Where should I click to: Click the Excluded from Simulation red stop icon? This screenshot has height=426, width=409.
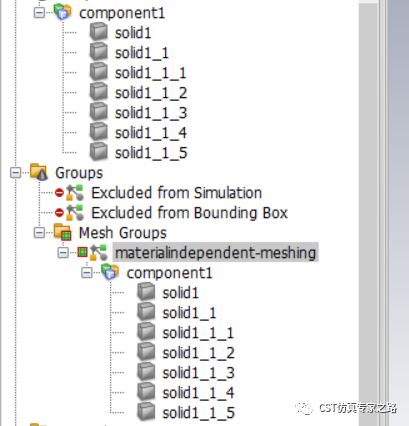tap(59, 192)
